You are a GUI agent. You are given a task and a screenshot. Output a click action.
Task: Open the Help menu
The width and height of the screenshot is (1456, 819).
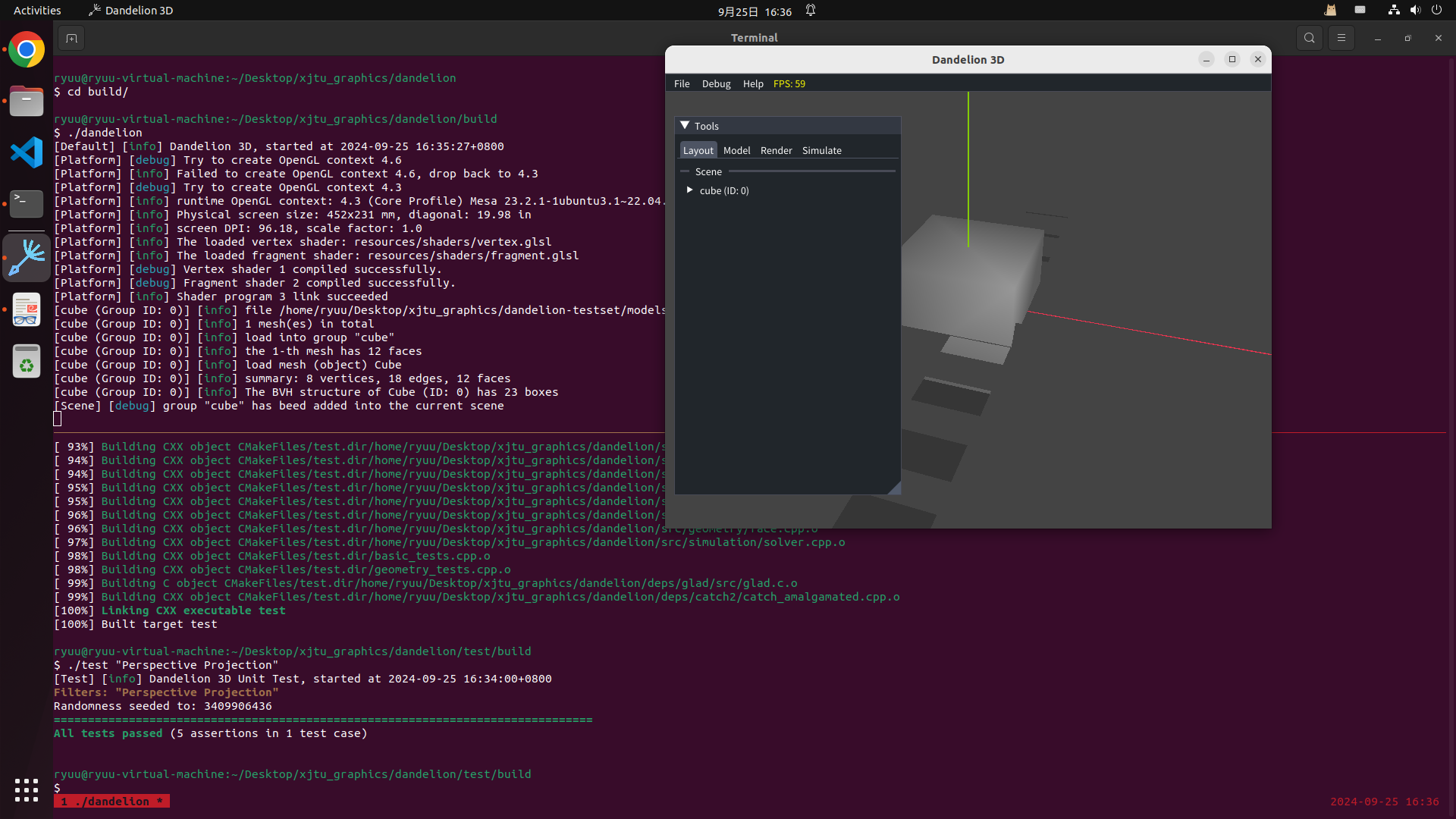(753, 83)
